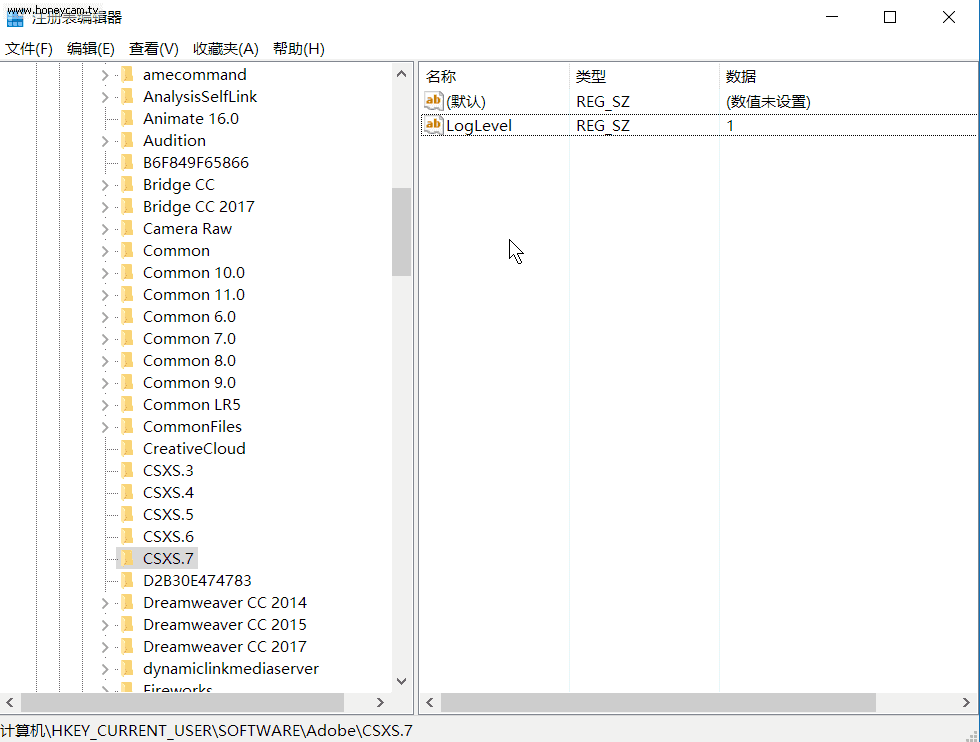This screenshot has height=742, width=980.
Task: Sort values by the 类型 column header
Action: [x=644, y=76]
